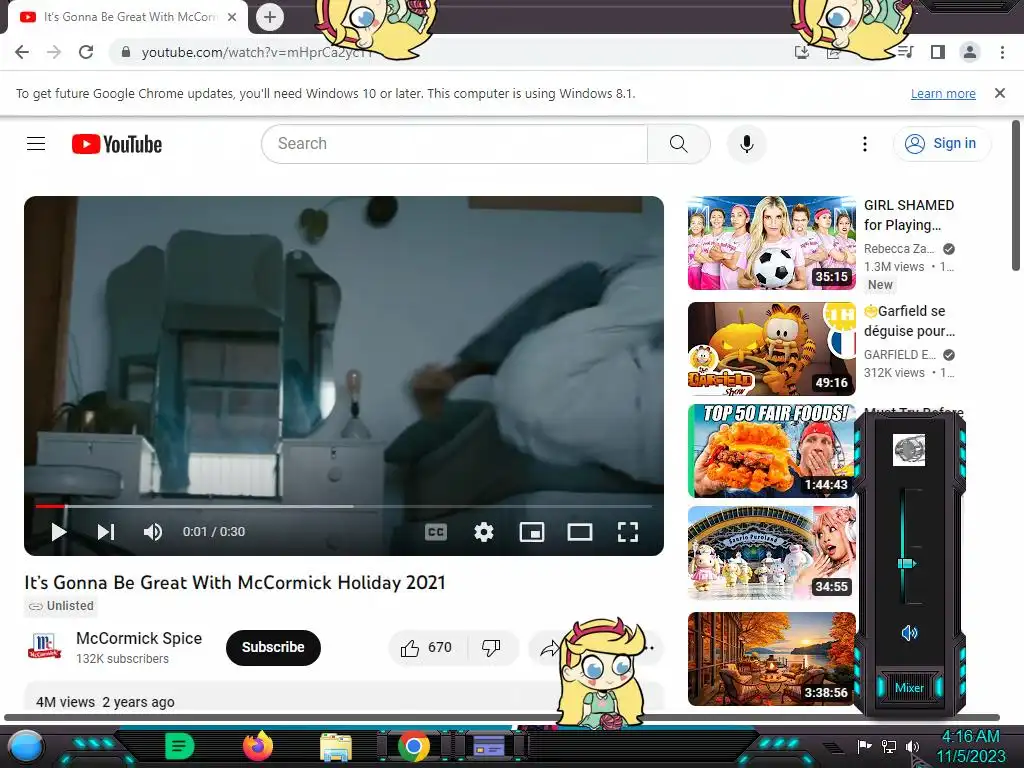Open video player settings gear
1024x768 pixels.
484,532
